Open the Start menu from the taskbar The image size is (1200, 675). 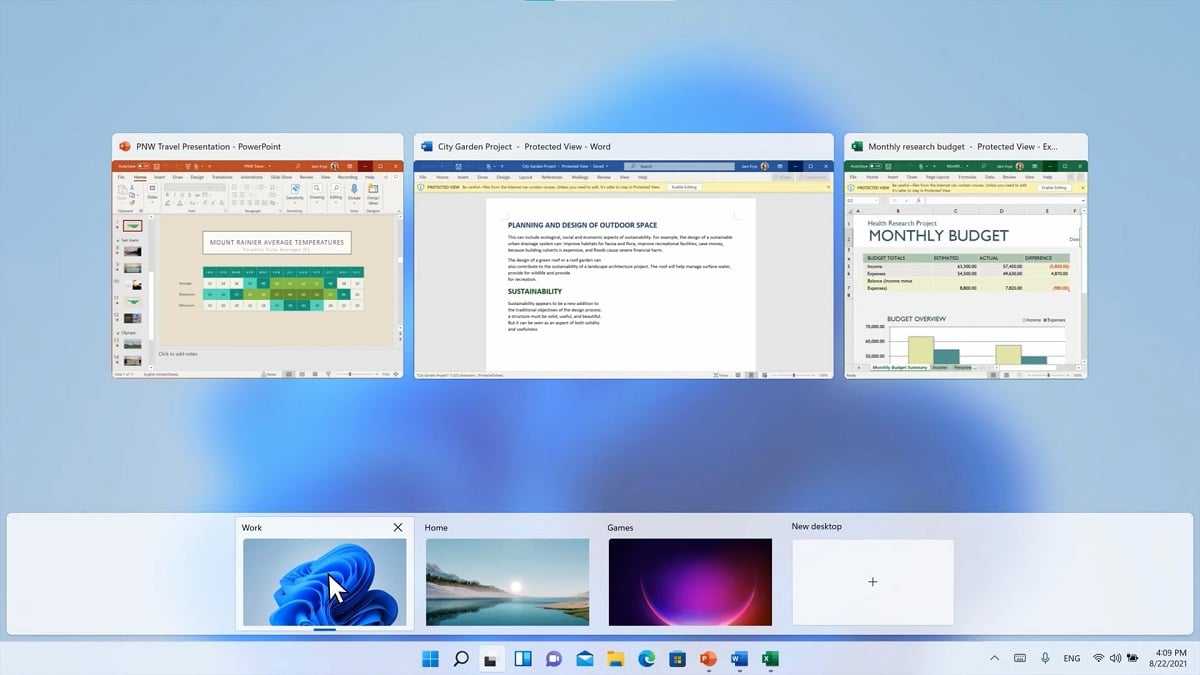[430, 658]
